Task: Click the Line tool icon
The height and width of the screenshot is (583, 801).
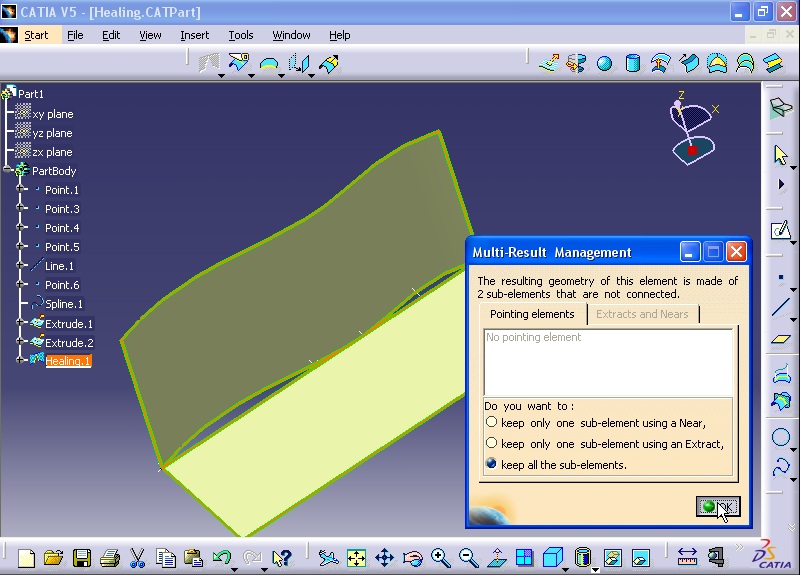Action: point(781,308)
